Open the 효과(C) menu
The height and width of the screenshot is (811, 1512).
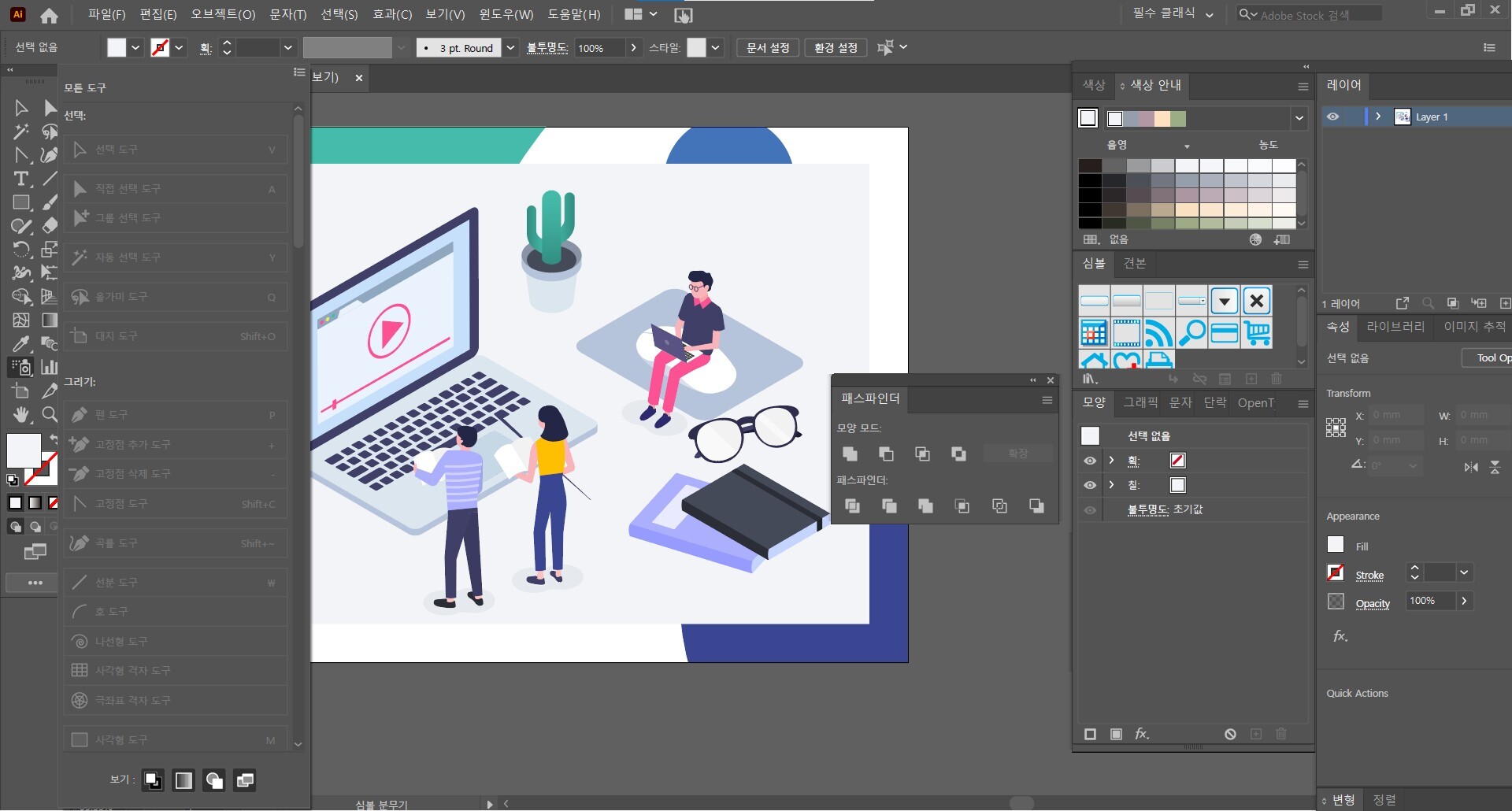(x=391, y=14)
